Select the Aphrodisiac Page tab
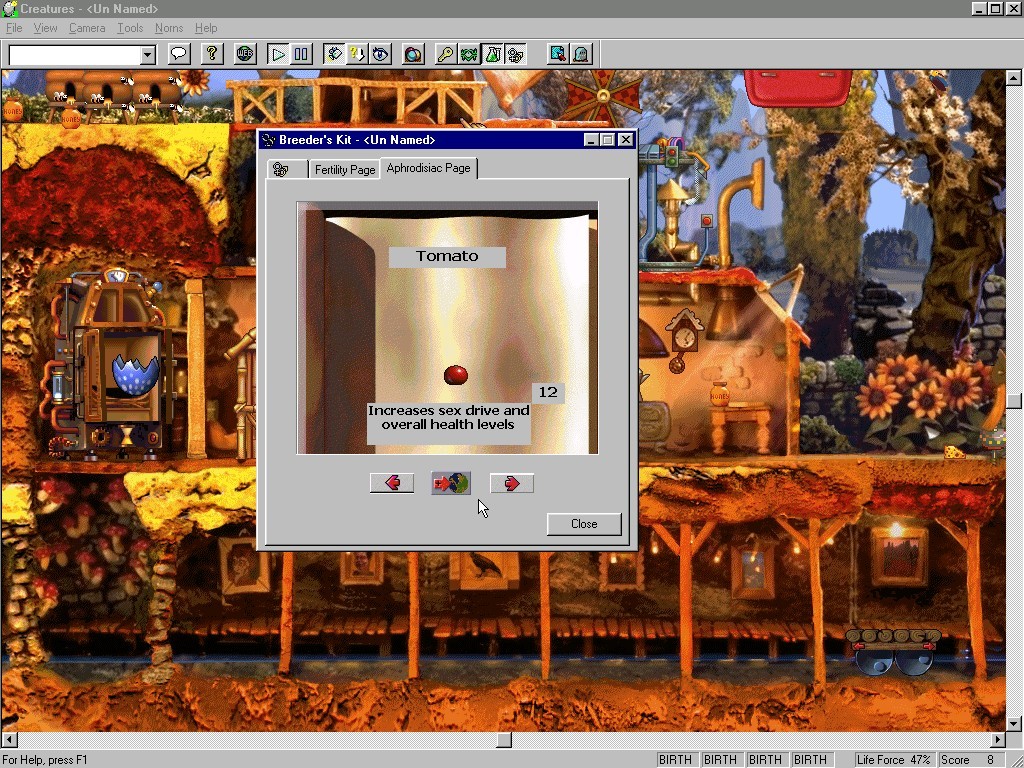 (x=428, y=168)
